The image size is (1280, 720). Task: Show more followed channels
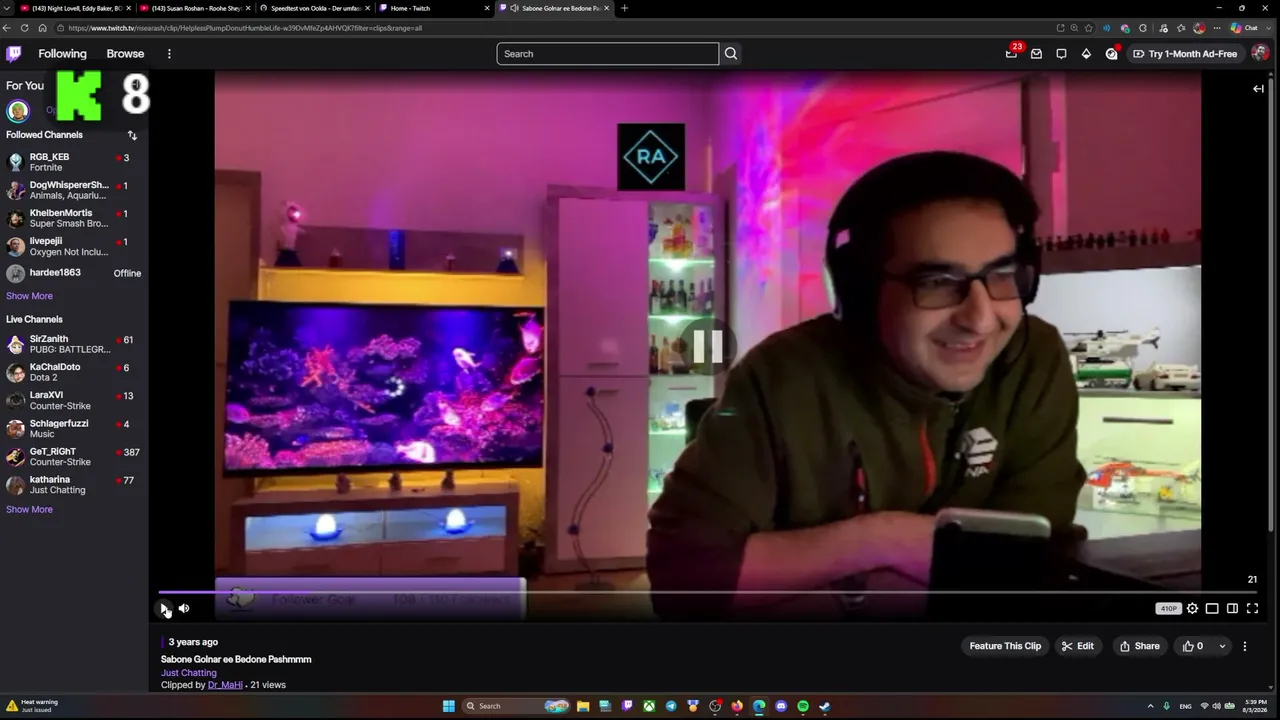pos(29,296)
